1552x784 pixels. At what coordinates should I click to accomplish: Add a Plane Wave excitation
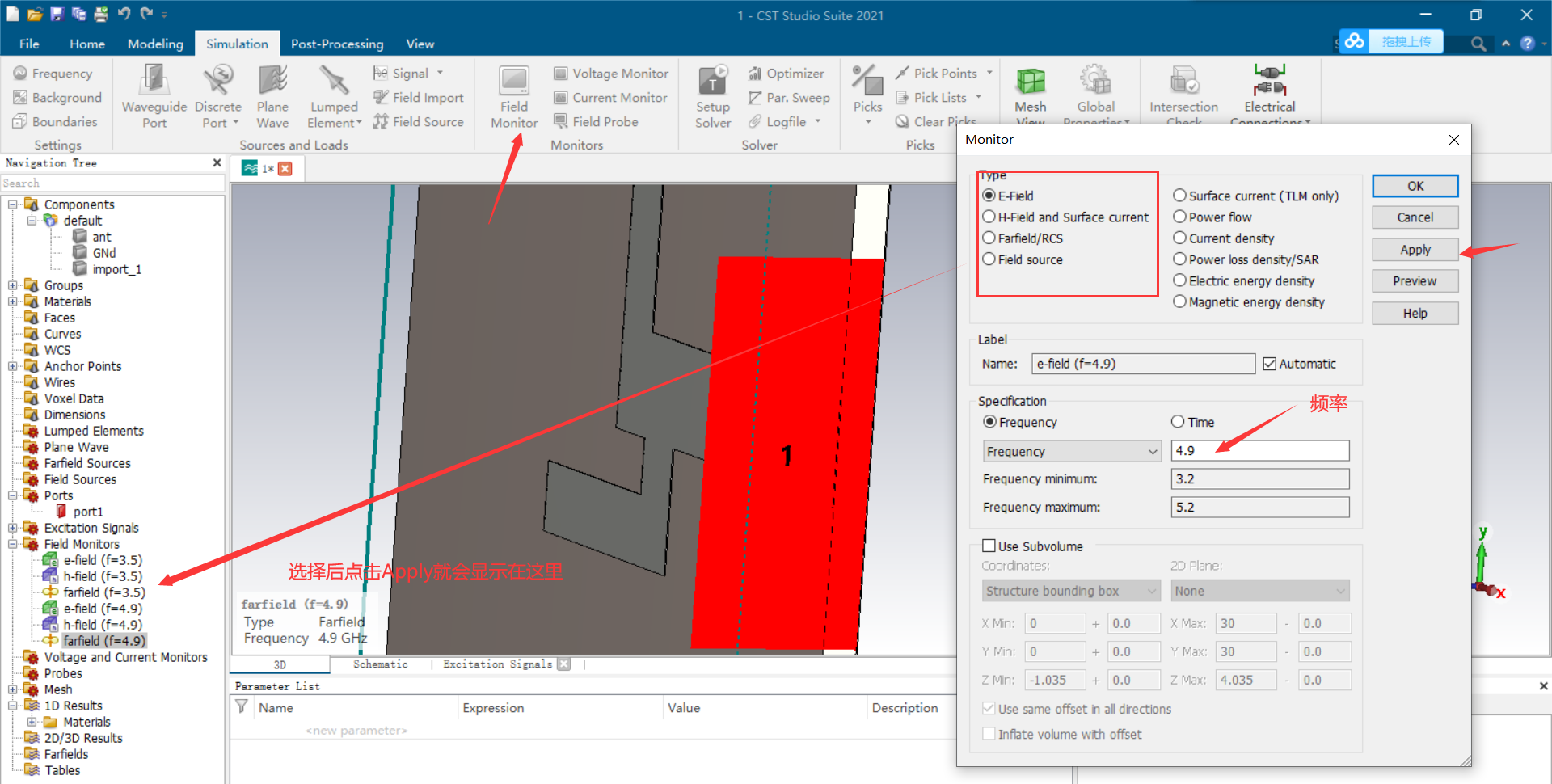coord(273,97)
